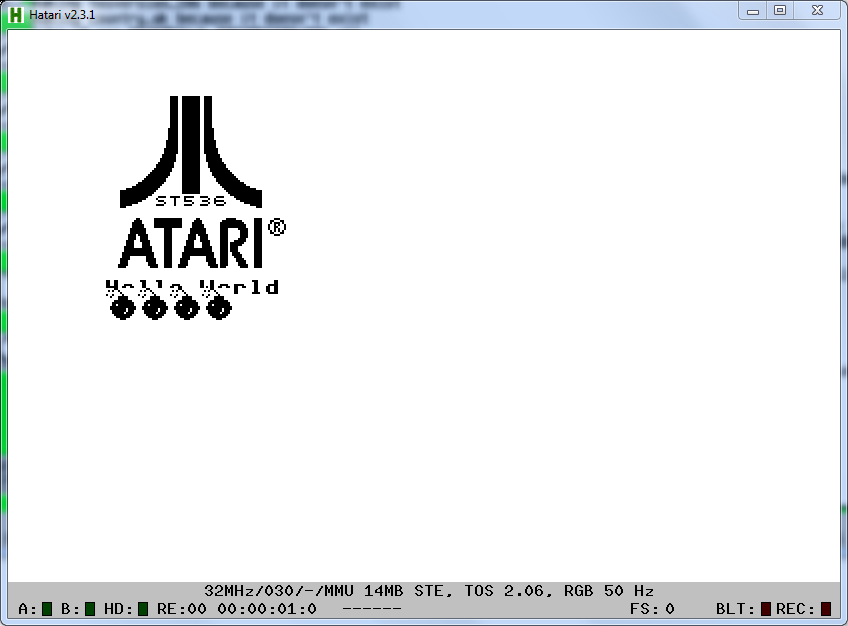
Task: Click the floppy drive A: LED indicator
Action: point(47,609)
